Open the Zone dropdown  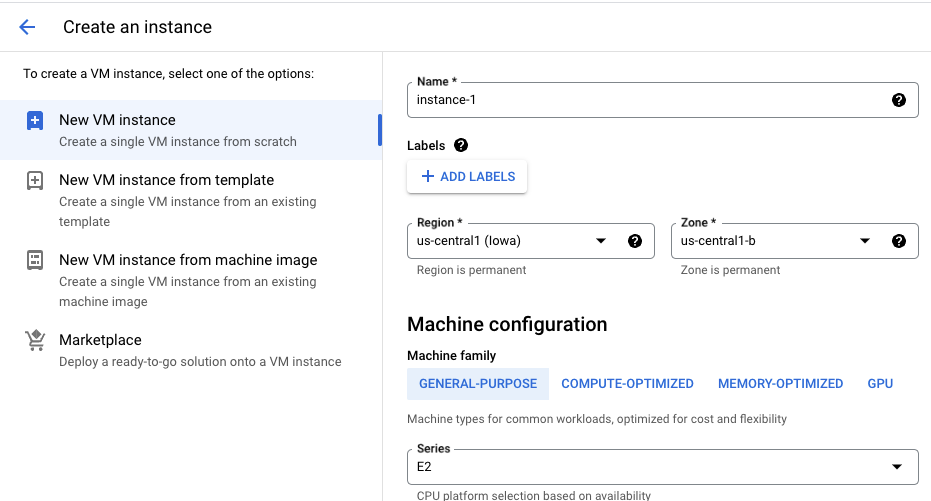pos(865,241)
